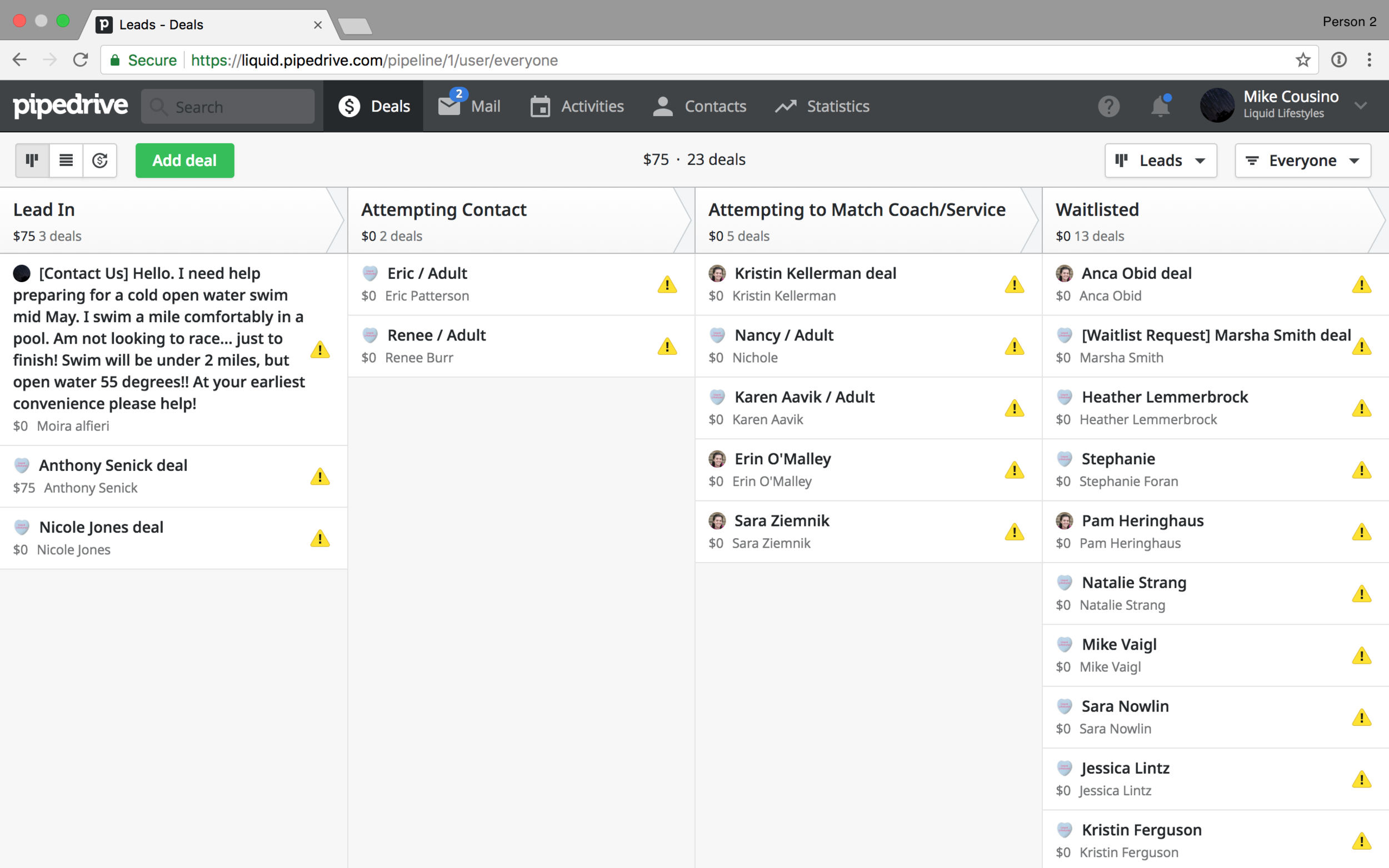Reload the page with refresh icon

[x=81, y=60]
